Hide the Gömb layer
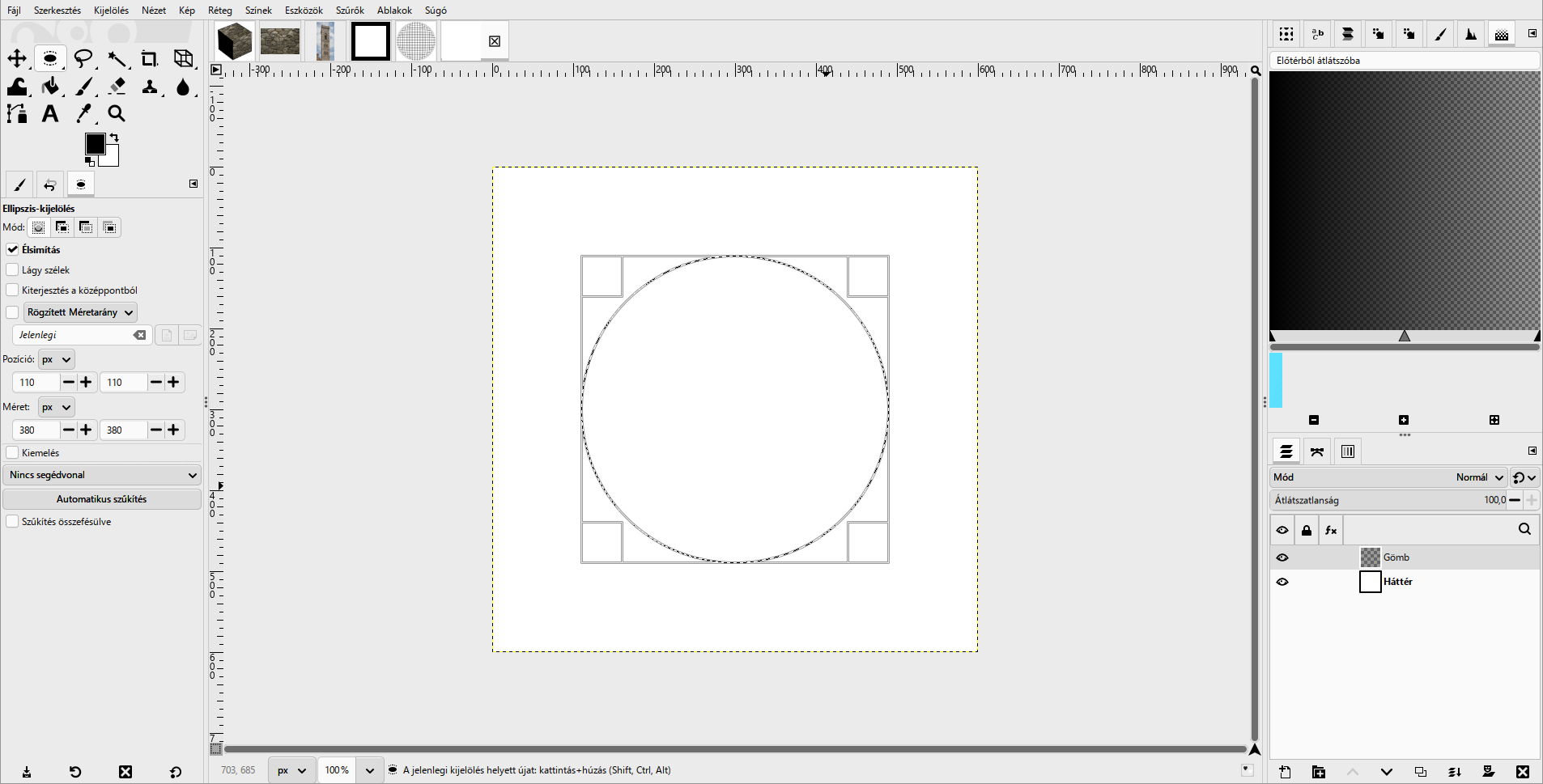Viewport: 1543px width, 784px height. tap(1282, 557)
